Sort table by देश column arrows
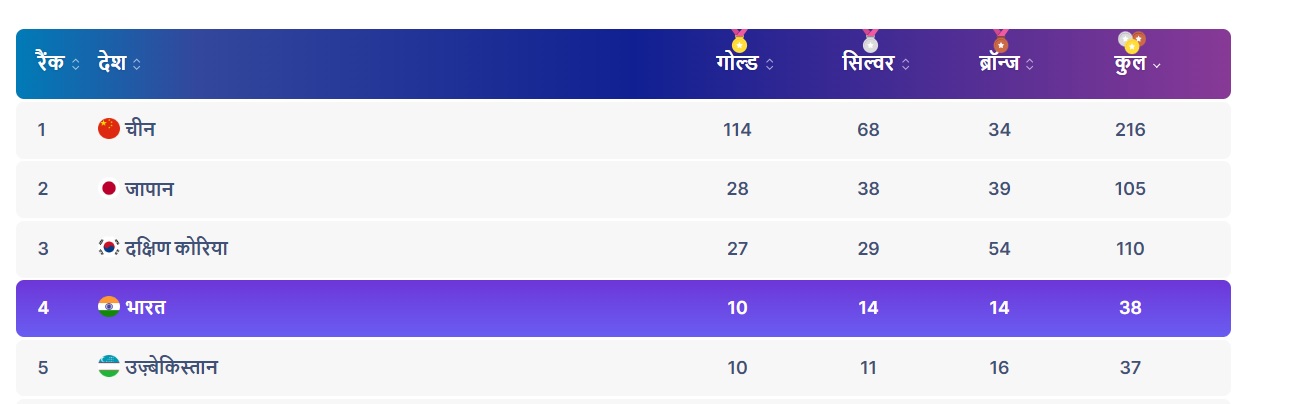The width and height of the screenshot is (1296, 404). 136,65
